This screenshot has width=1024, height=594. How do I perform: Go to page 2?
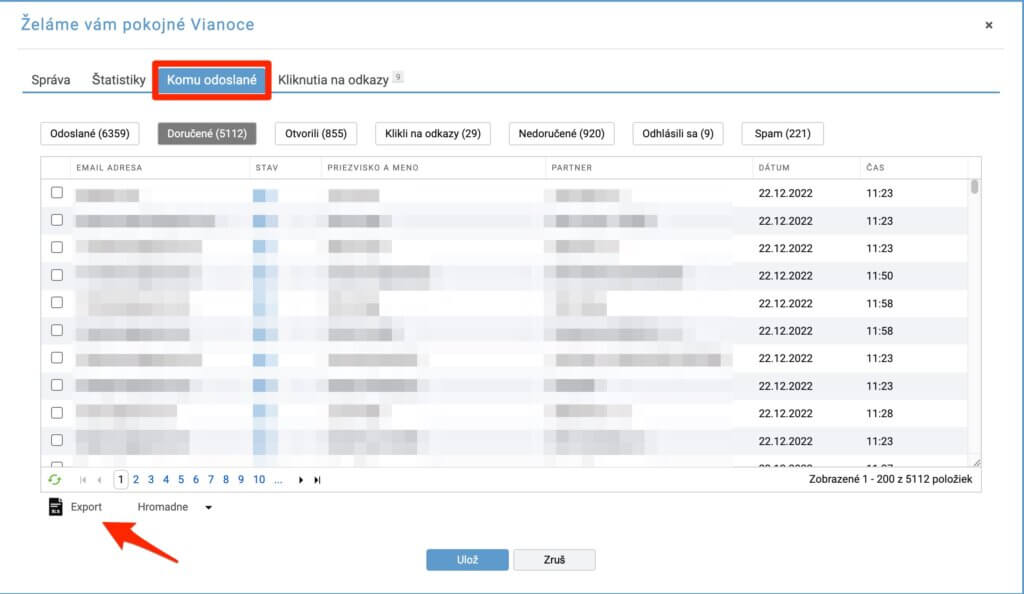click(x=136, y=480)
